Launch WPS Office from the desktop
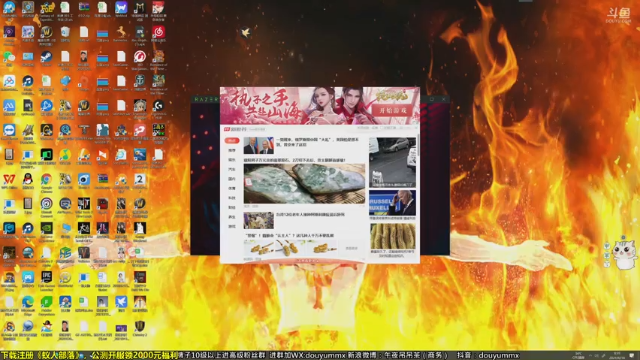 point(9,179)
